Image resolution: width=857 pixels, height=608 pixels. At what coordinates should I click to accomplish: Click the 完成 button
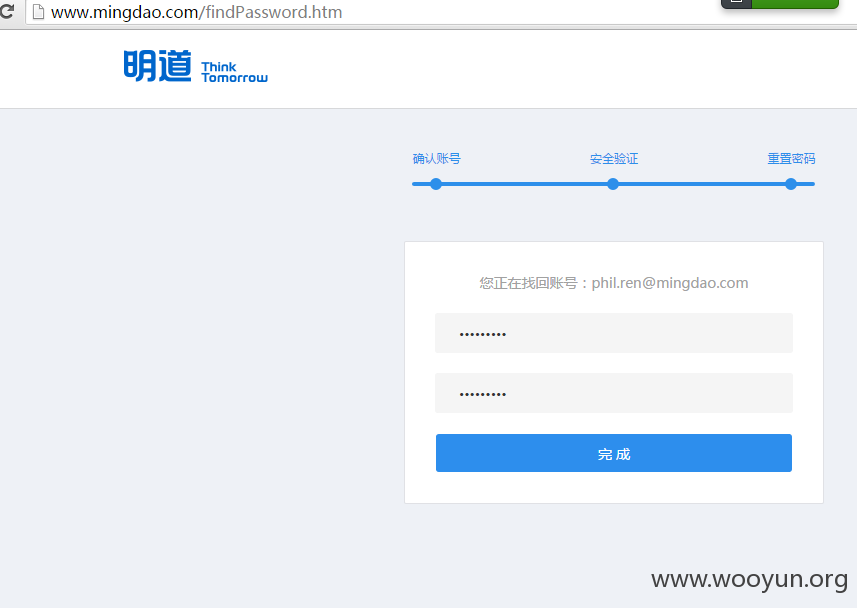click(614, 453)
